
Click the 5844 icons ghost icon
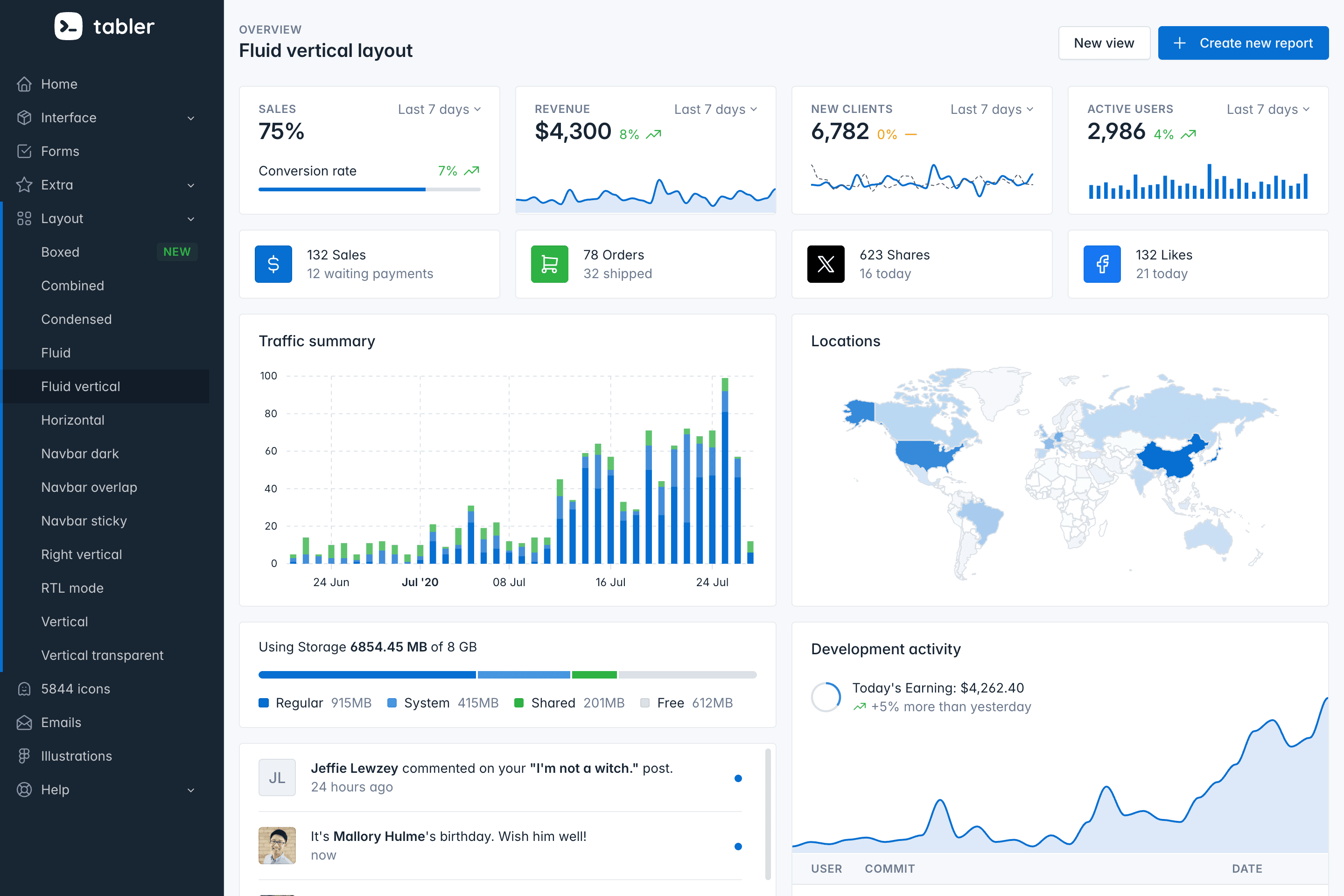pos(24,689)
